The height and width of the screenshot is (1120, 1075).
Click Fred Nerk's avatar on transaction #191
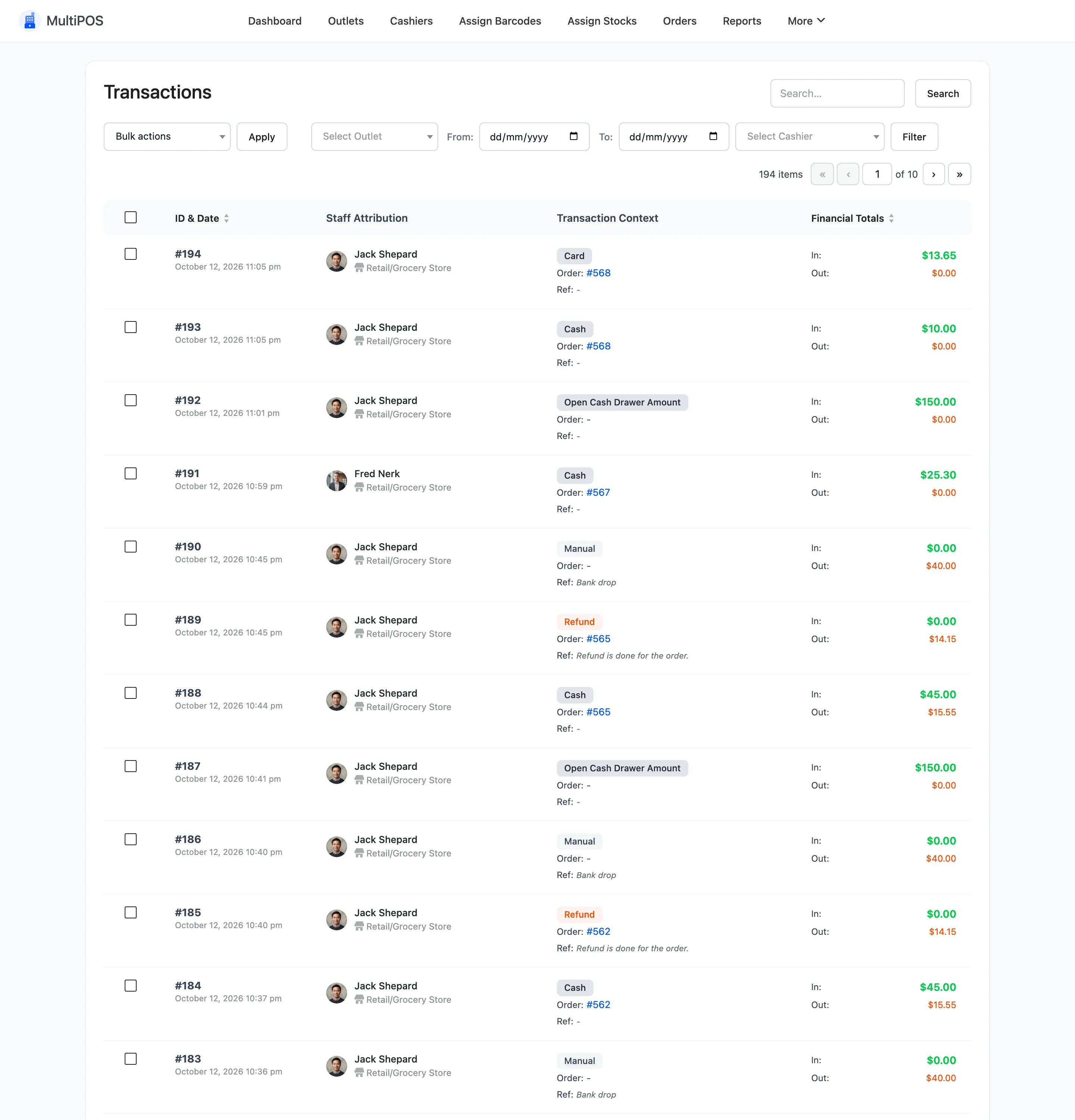pos(336,480)
